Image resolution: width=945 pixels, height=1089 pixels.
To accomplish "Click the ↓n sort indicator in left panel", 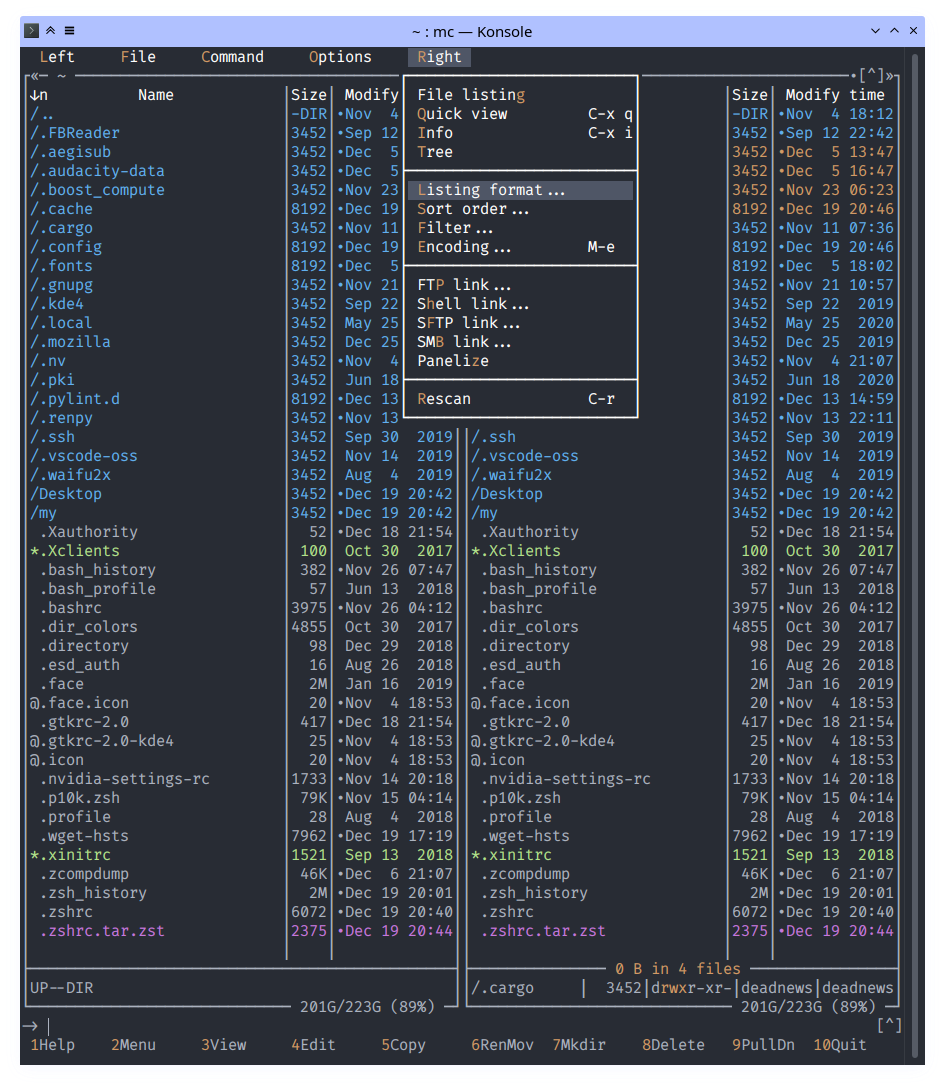I will pyautogui.click(x=39, y=95).
